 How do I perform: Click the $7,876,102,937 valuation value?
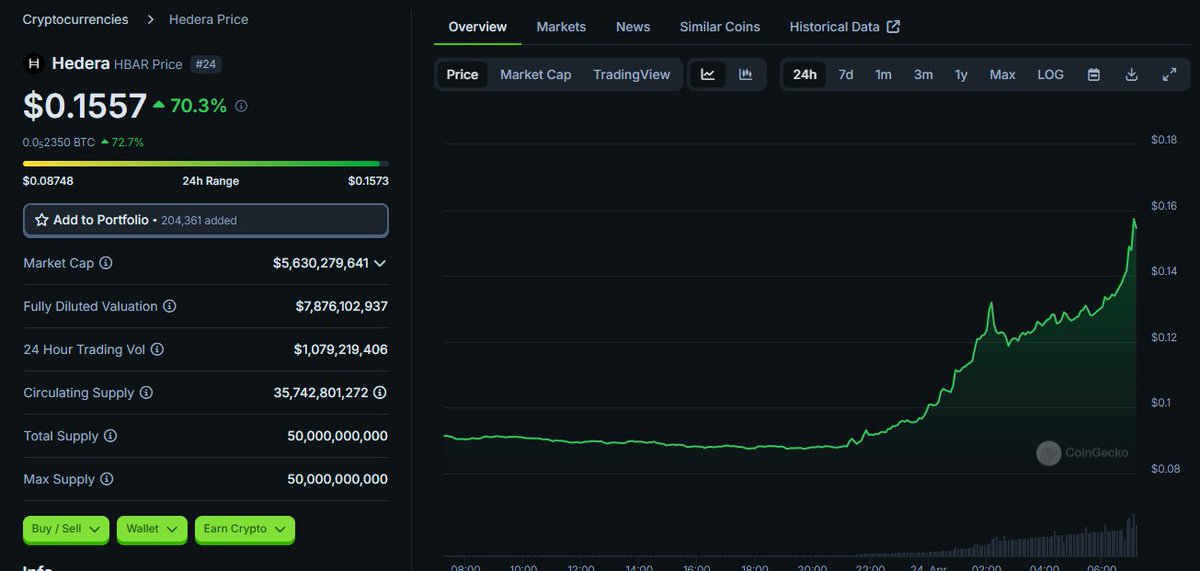[x=341, y=306]
